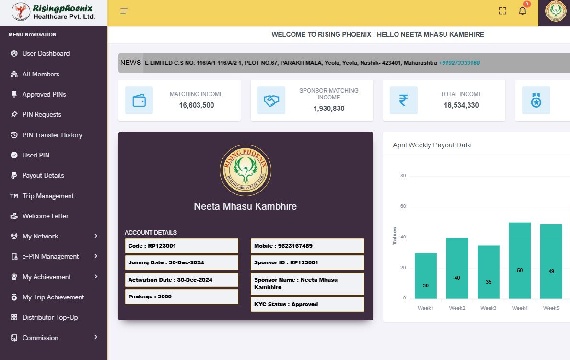Click the e-PIN Management sidebar icon

(14, 257)
